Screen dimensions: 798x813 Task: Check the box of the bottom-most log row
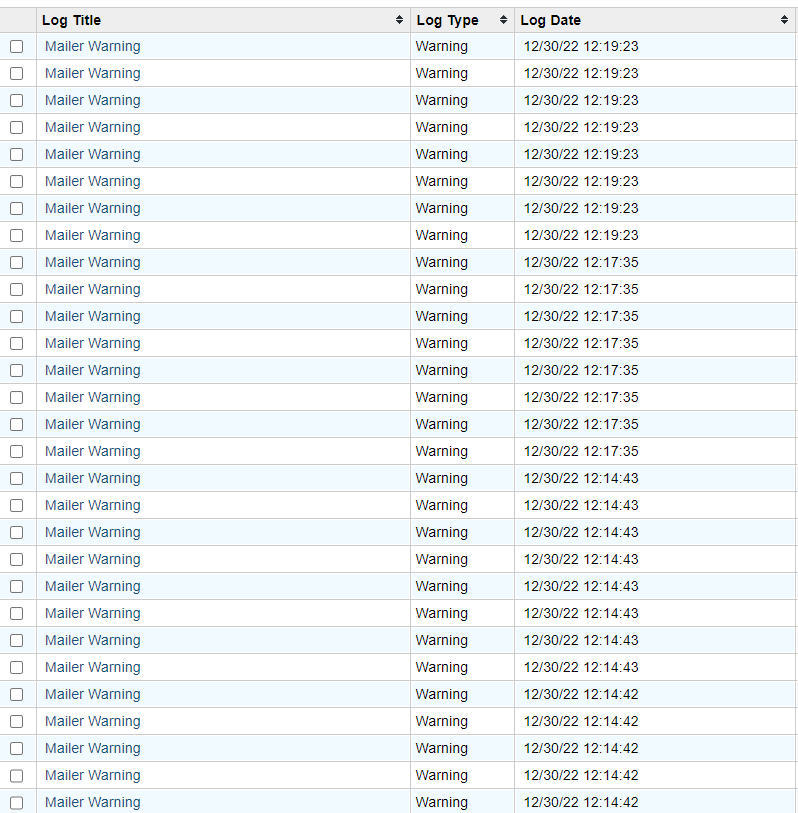(x=16, y=803)
